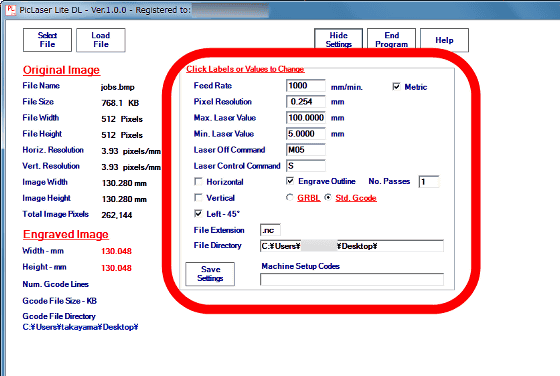The height and width of the screenshot is (376, 560).
Task: Click the Image Width 130.280 mm value
Action: [x=124, y=184]
